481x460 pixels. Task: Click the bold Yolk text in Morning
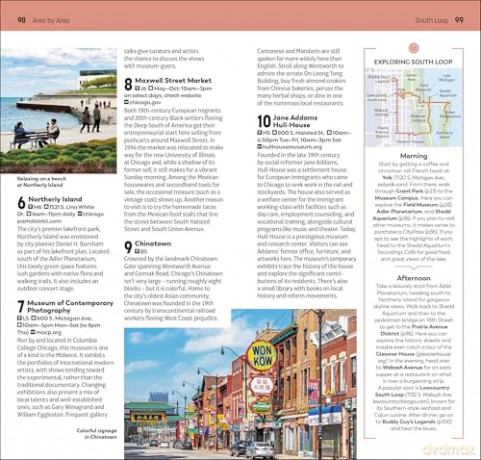pyautogui.click(x=387, y=178)
